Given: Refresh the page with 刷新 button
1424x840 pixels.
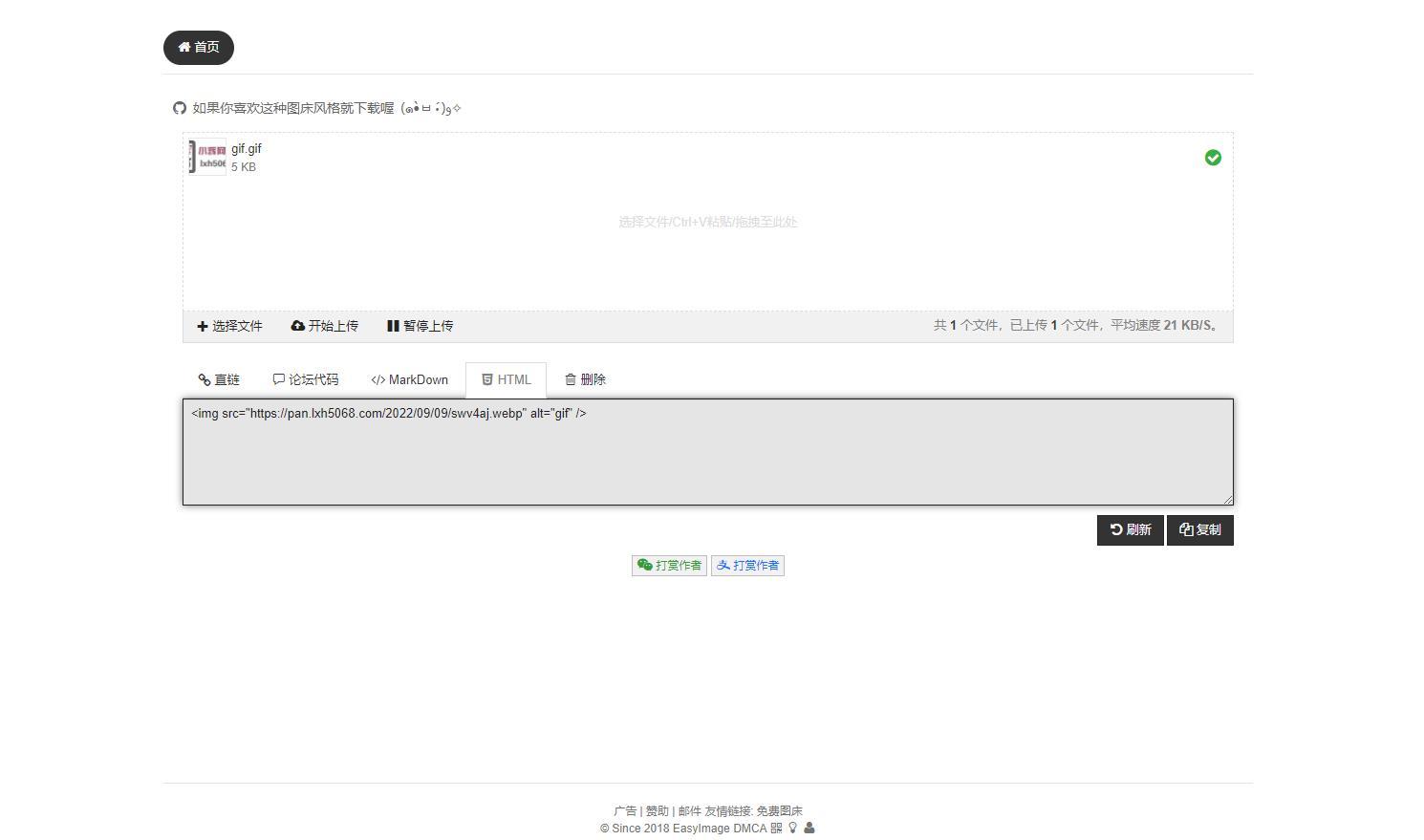Looking at the screenshot, I should pos(1131,530).
